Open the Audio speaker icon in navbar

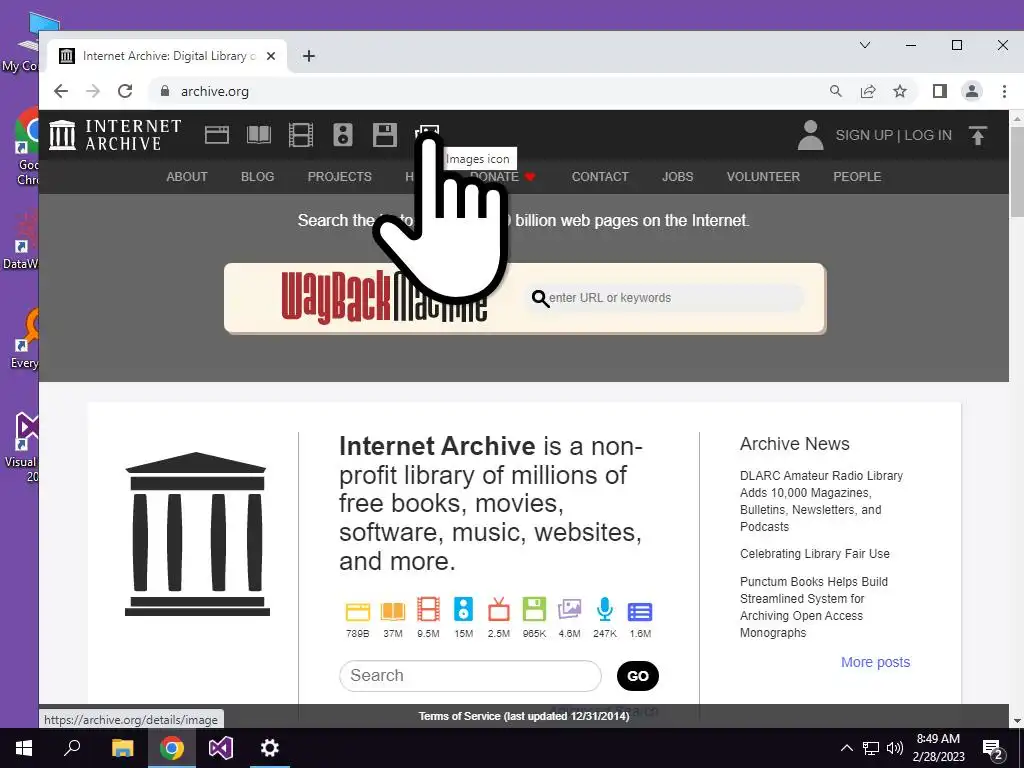pos(343,135)
